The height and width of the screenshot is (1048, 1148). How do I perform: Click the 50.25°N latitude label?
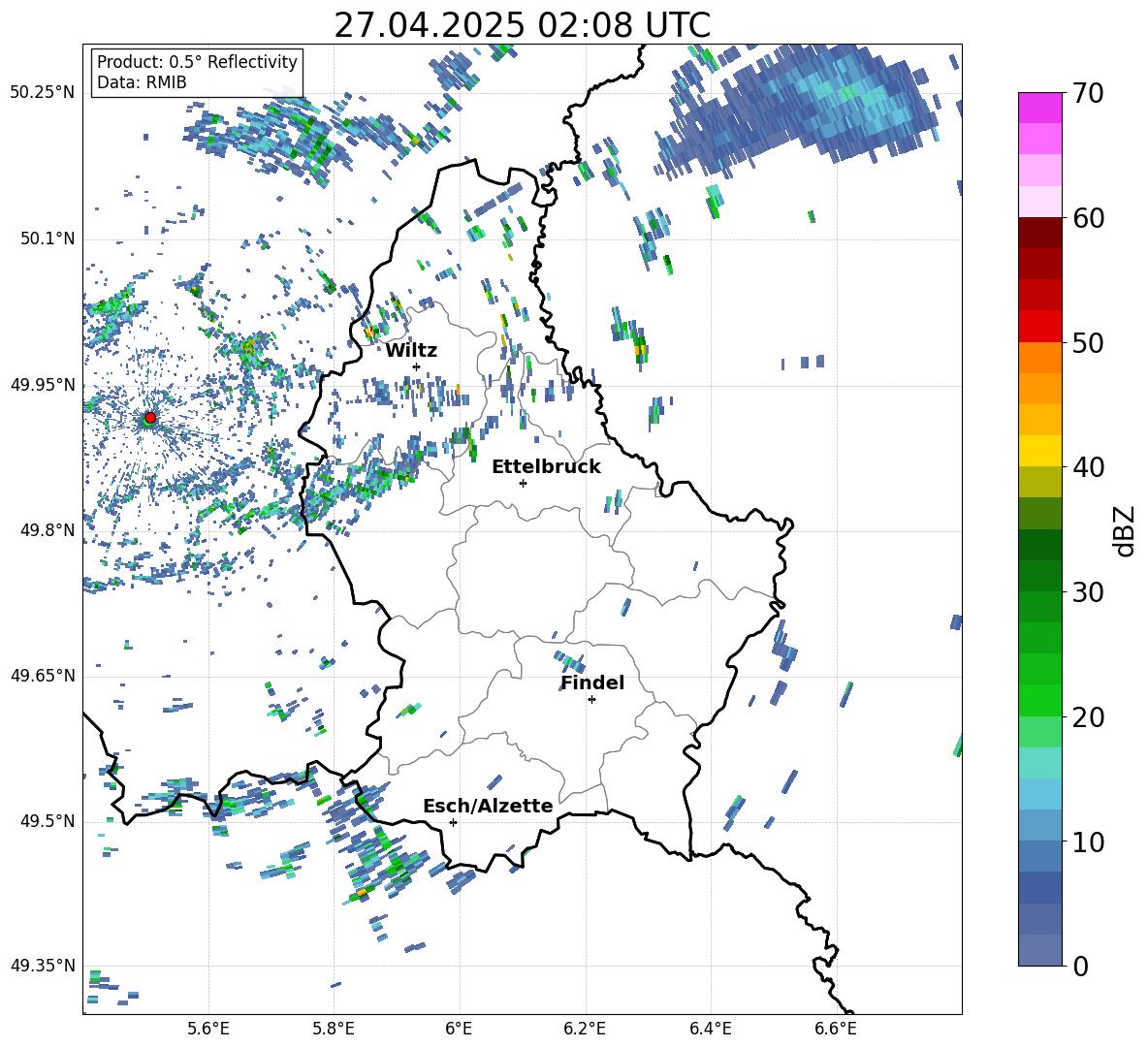click(x=43, y=93)
